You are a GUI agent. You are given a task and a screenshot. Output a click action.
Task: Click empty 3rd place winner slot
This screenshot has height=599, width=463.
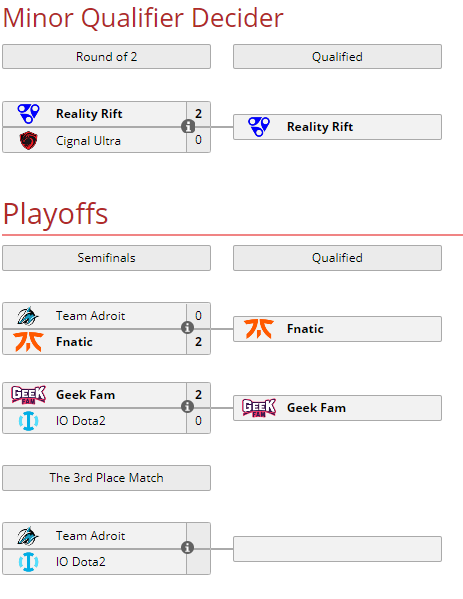click(337, 549)
